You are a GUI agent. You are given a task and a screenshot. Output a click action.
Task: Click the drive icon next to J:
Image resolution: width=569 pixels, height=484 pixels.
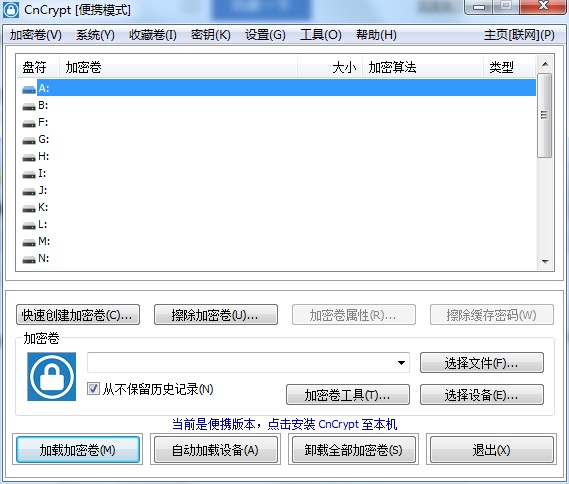click(x=29, y=192)
